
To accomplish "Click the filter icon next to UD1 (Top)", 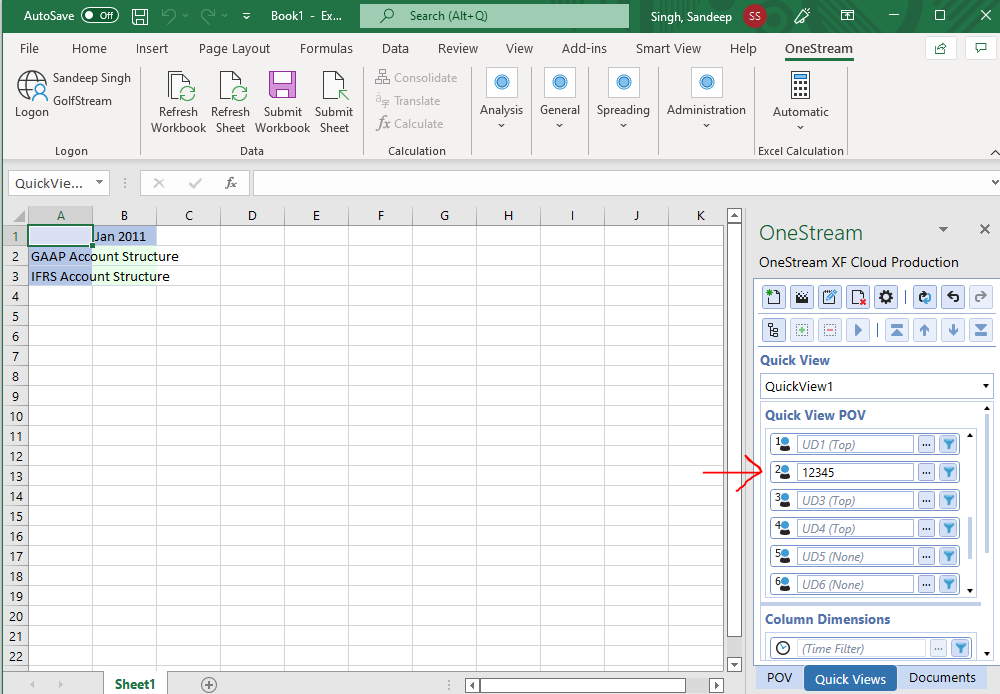I will [x=949, y=444].
